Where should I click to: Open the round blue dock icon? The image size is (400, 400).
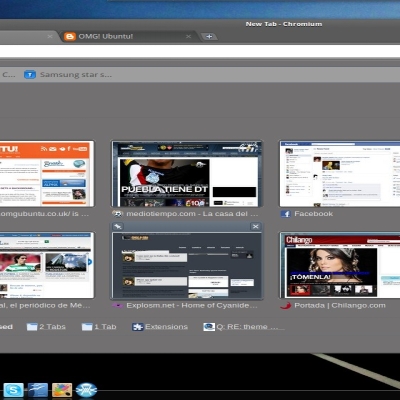pos(86,390)
